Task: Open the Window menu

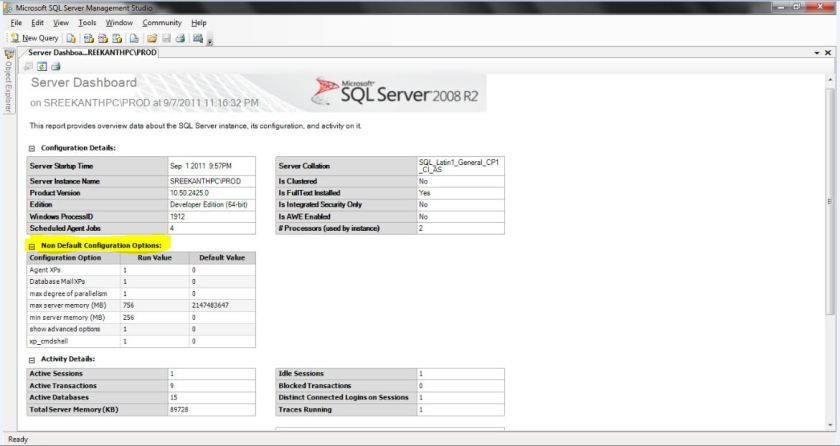Action: click(x=119, y=22)
